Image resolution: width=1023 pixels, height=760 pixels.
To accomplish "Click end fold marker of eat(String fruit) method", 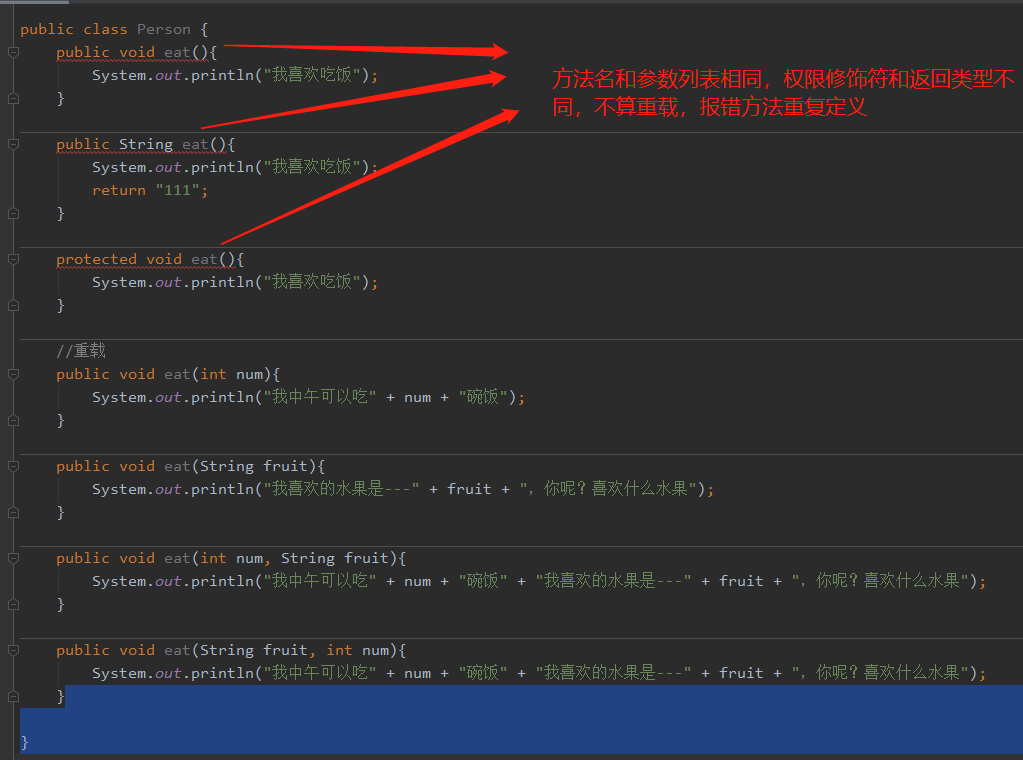I will pyautogui.click(x=13, y=513).
